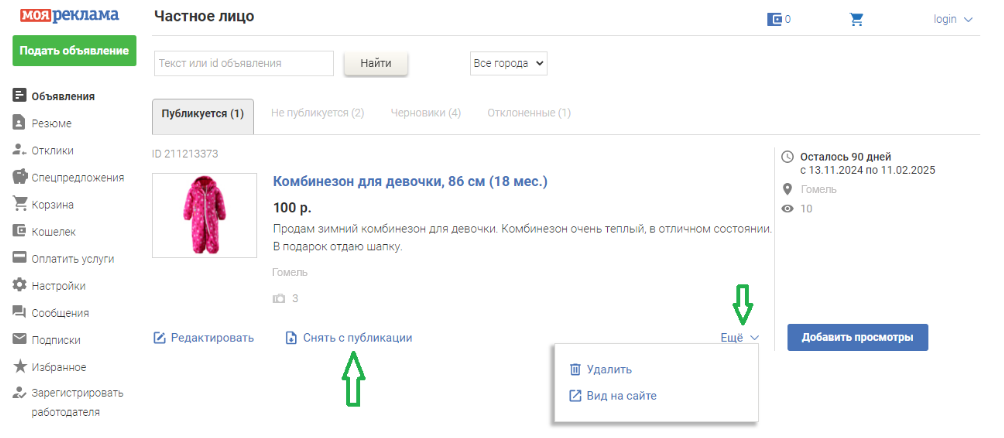Click the wallet icon in the header
Screen dimensions: 1004x438
click(x=774, y=19)
